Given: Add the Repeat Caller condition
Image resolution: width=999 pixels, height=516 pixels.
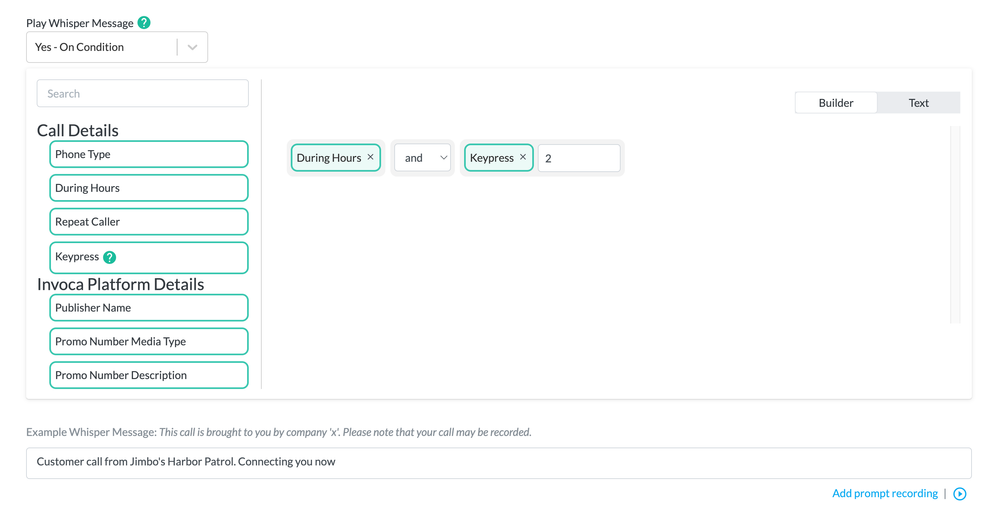Looking at the screenshot, I should (148, 222).
